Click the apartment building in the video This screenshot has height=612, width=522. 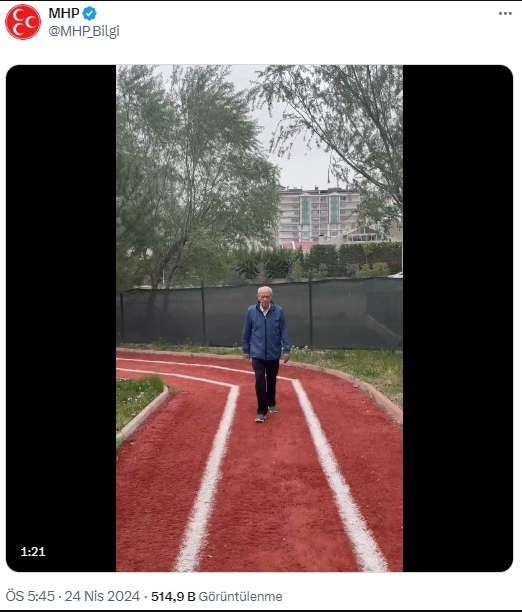click(318, 216)
